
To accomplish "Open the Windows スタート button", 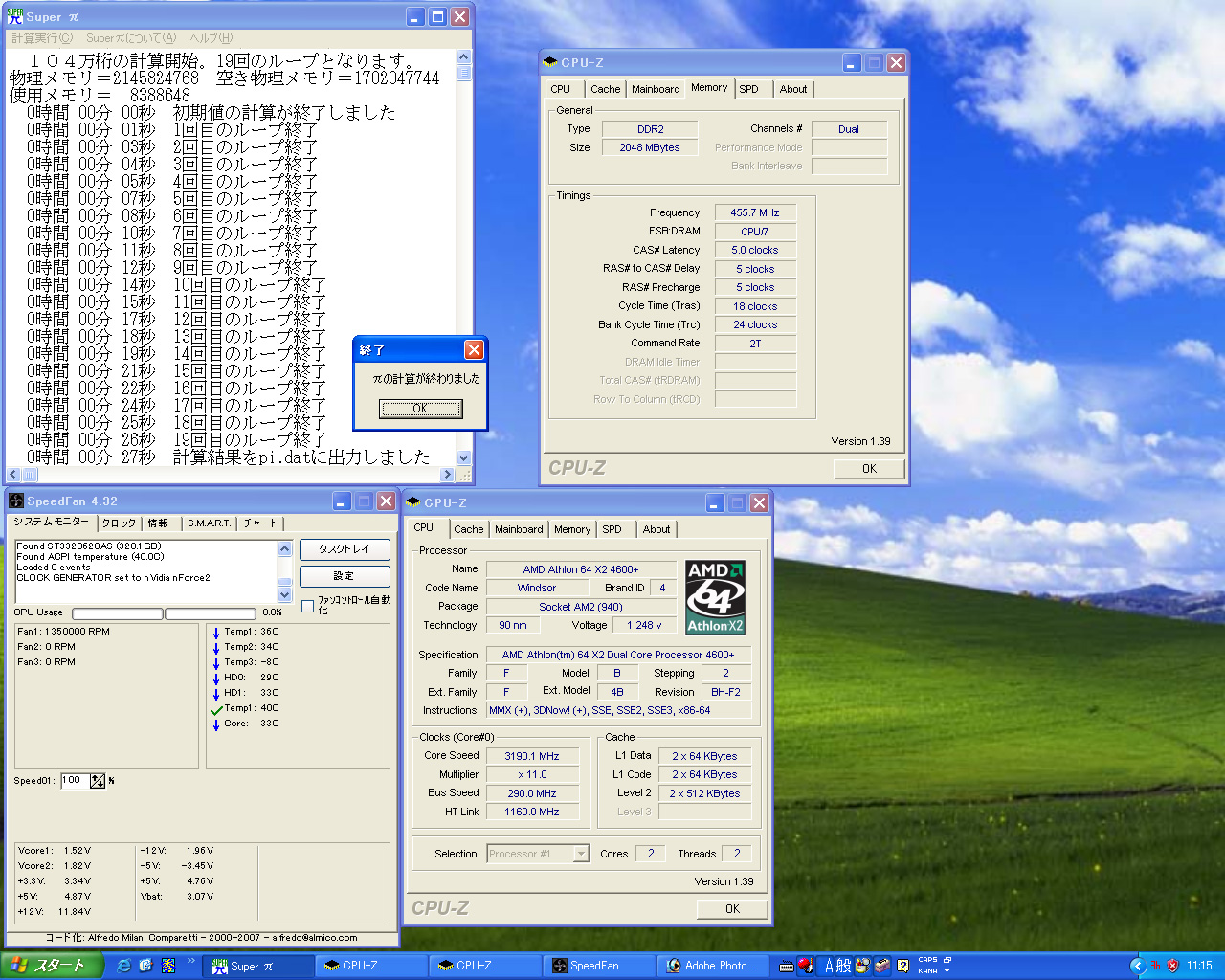I will [50, 966].
